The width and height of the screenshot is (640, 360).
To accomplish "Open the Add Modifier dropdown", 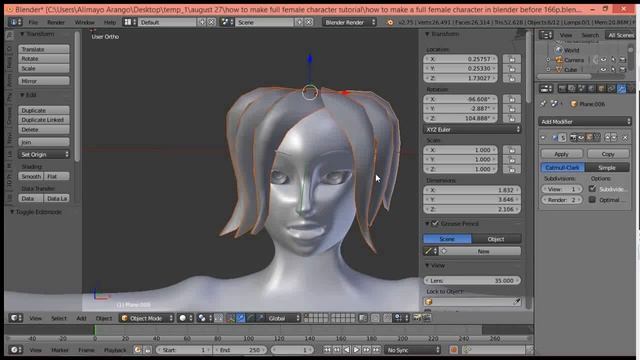I will (x=585, y=122).
